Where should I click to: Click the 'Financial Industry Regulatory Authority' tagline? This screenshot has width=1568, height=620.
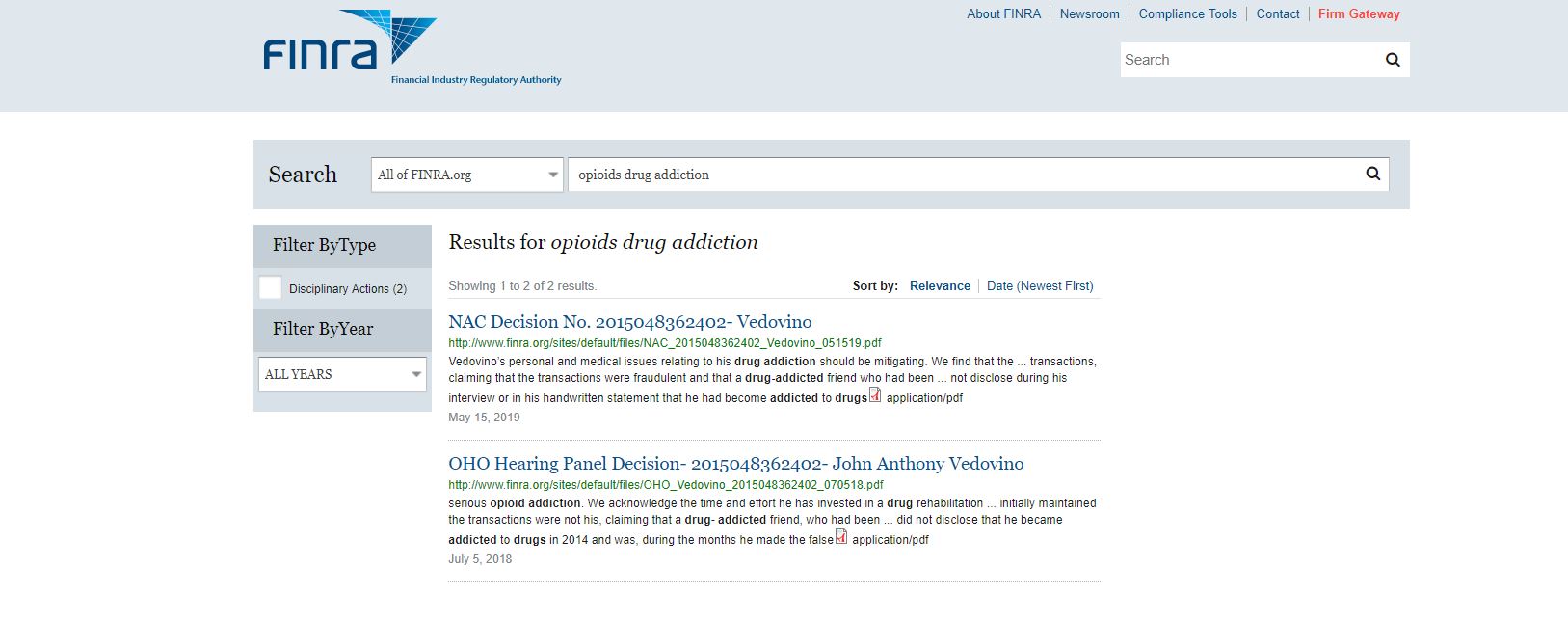coord(476,80)
